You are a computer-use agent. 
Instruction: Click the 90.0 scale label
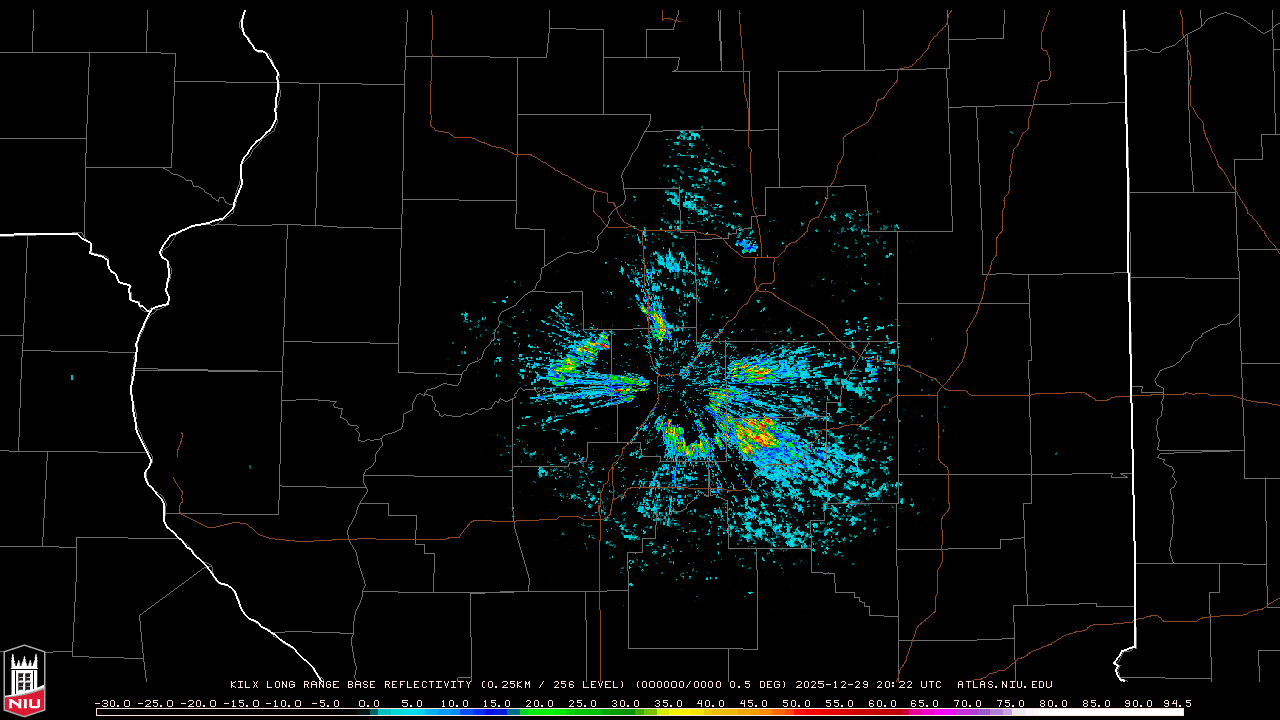[x=1141, y=703]
